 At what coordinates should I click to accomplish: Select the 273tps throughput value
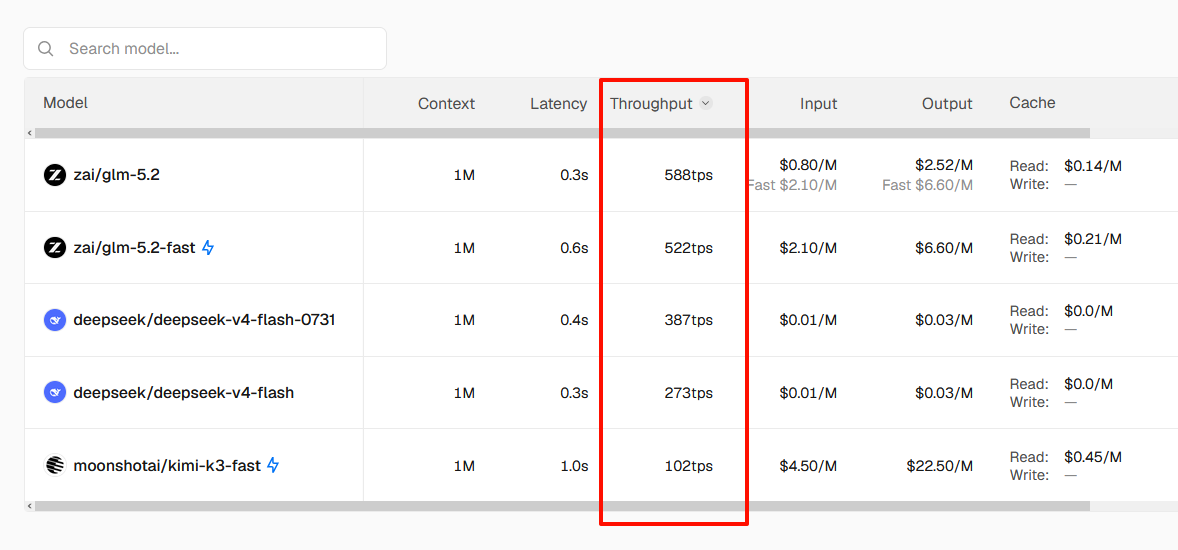click(x=689, y=393)
